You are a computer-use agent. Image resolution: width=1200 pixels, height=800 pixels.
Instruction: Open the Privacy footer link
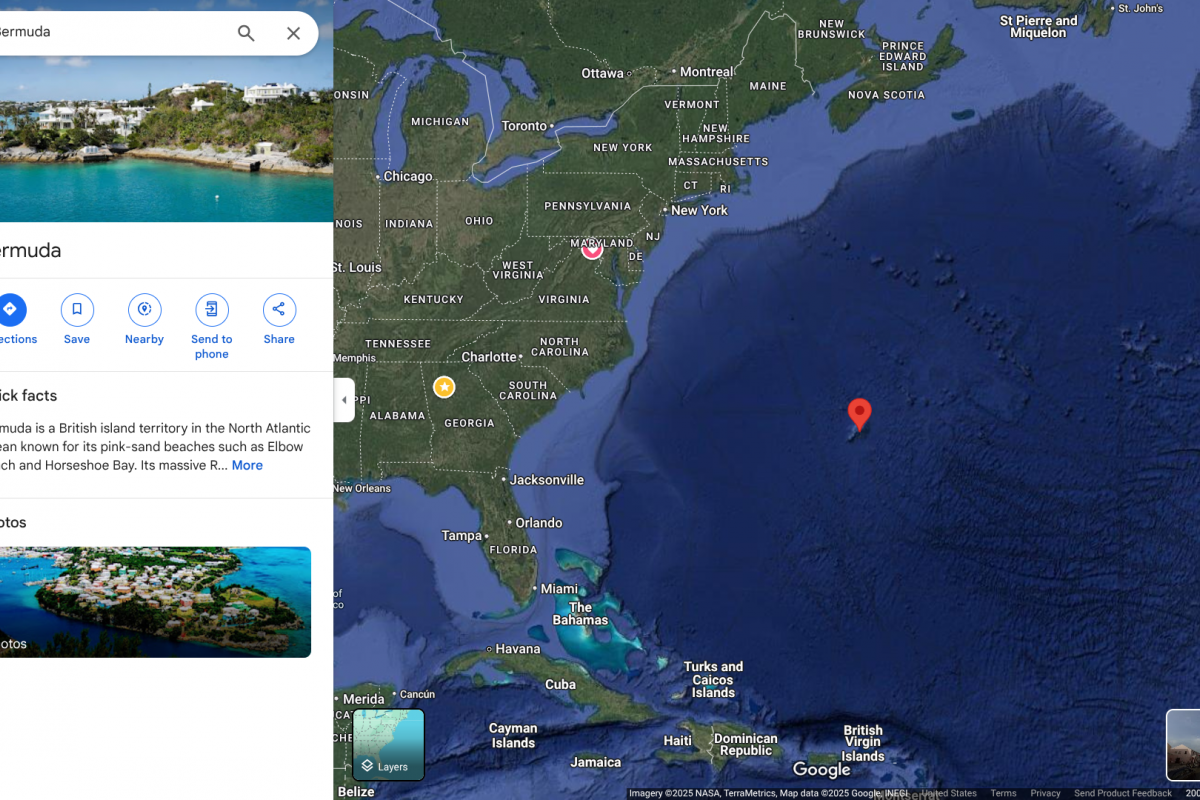pos(1045,793)
